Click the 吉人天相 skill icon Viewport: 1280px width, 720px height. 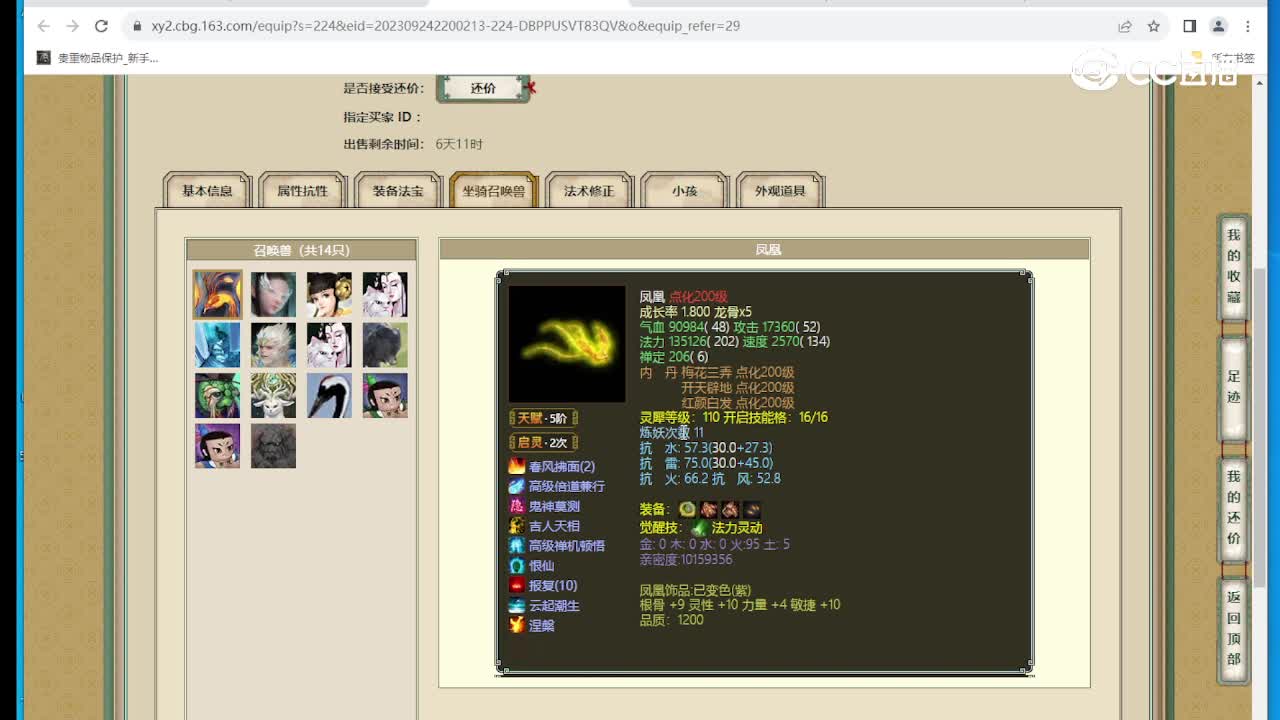pos(517,526)
